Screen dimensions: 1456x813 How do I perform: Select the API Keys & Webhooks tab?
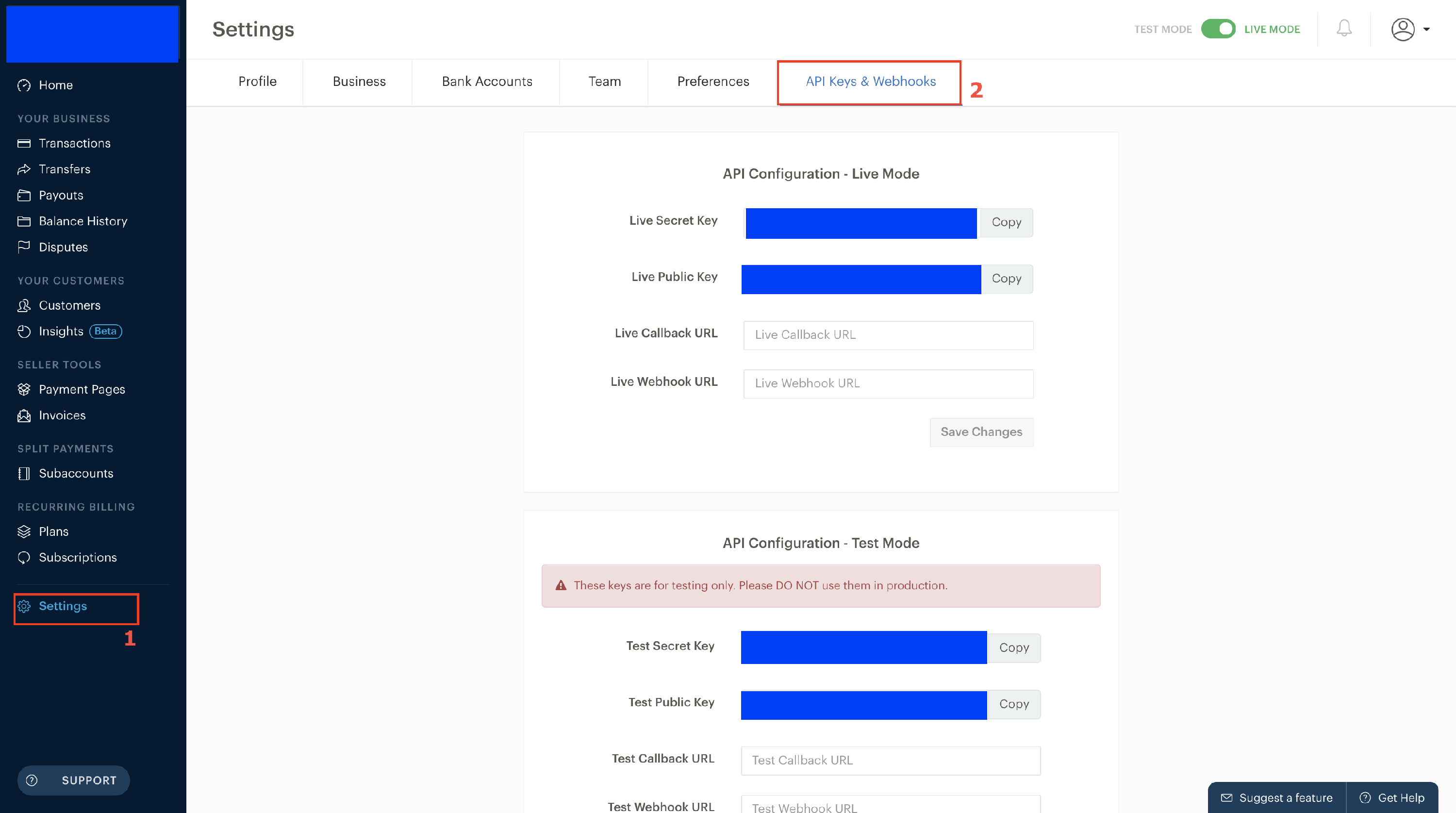(x=870, y=82)
